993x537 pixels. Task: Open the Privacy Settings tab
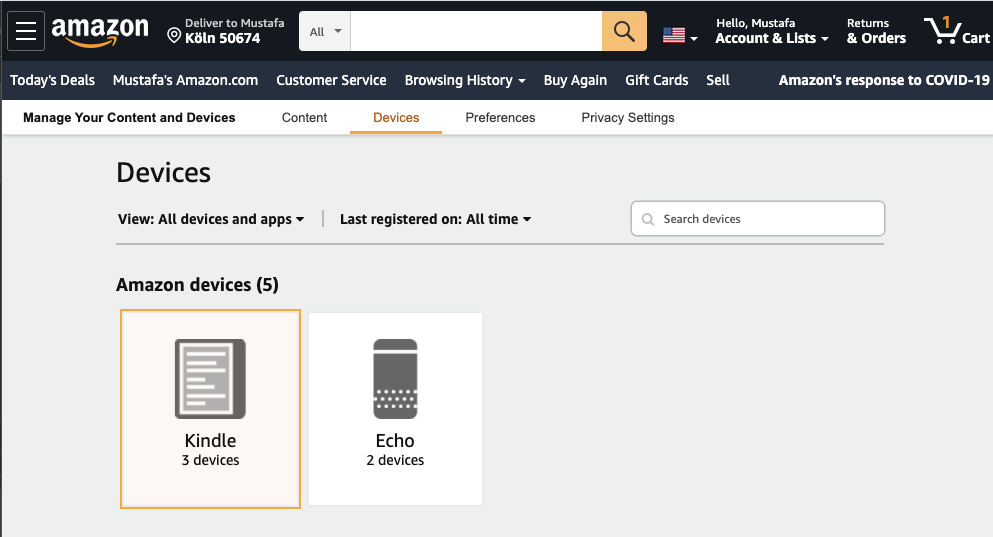click(x=628, y=118)
